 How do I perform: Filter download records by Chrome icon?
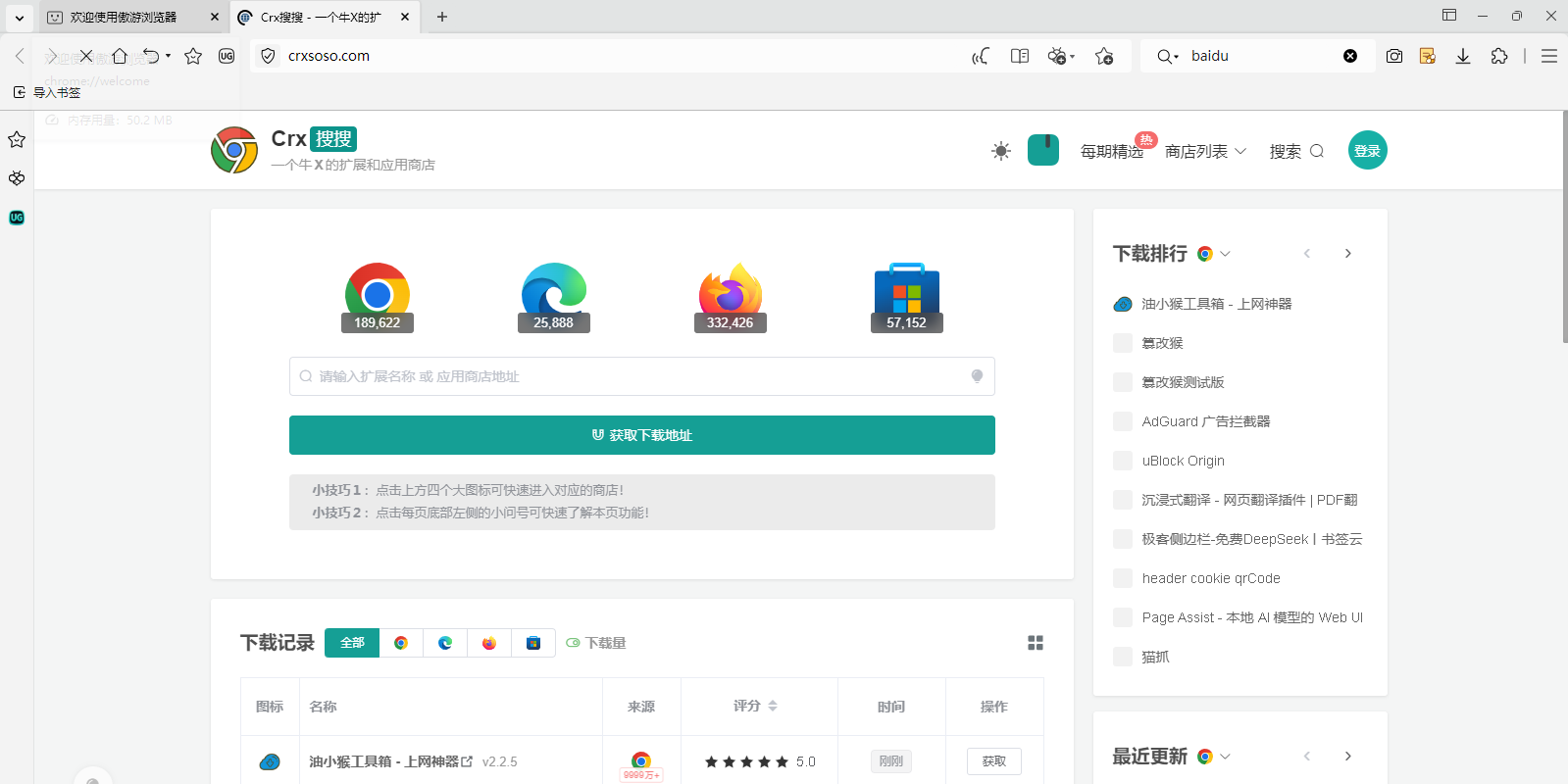401,643
